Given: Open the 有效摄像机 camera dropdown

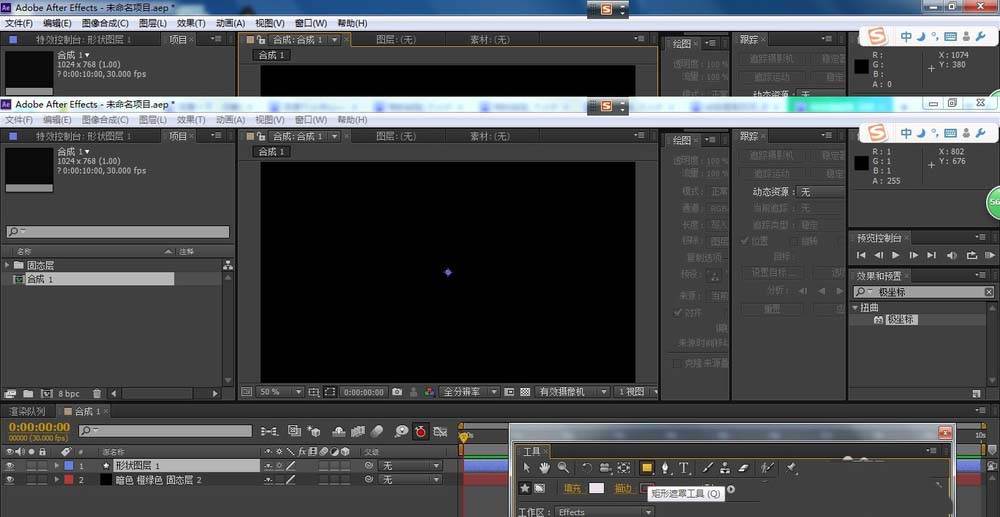Looking at the screenshot, I should [572, 392].
